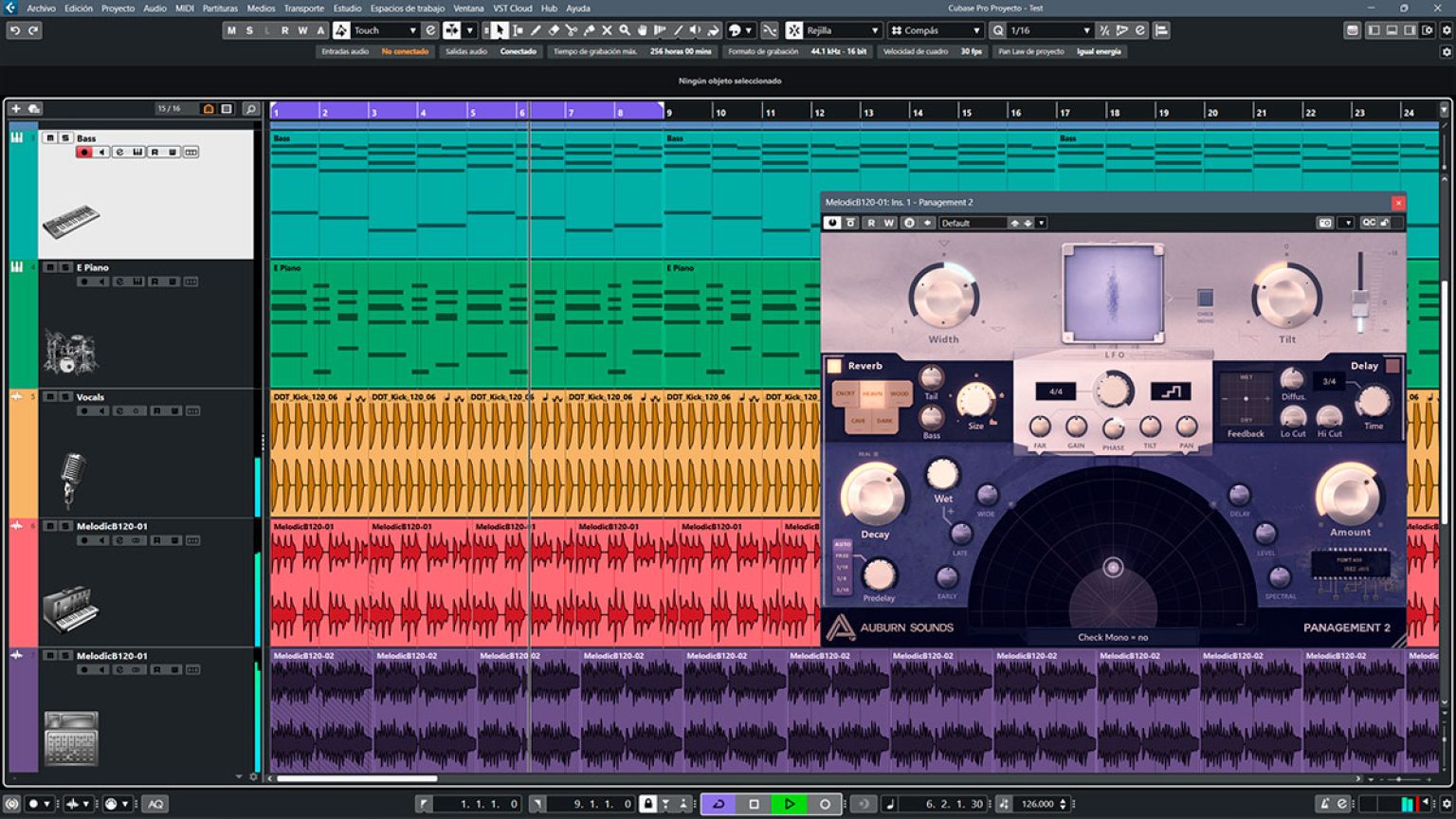
Task: Open the Add Track plus button
Action: click(x=15, y=109)
